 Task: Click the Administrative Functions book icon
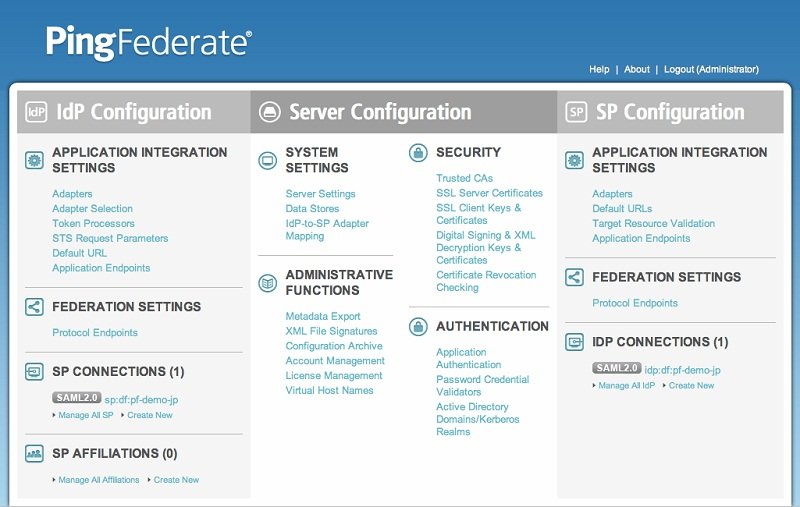(x=267, y=283)
